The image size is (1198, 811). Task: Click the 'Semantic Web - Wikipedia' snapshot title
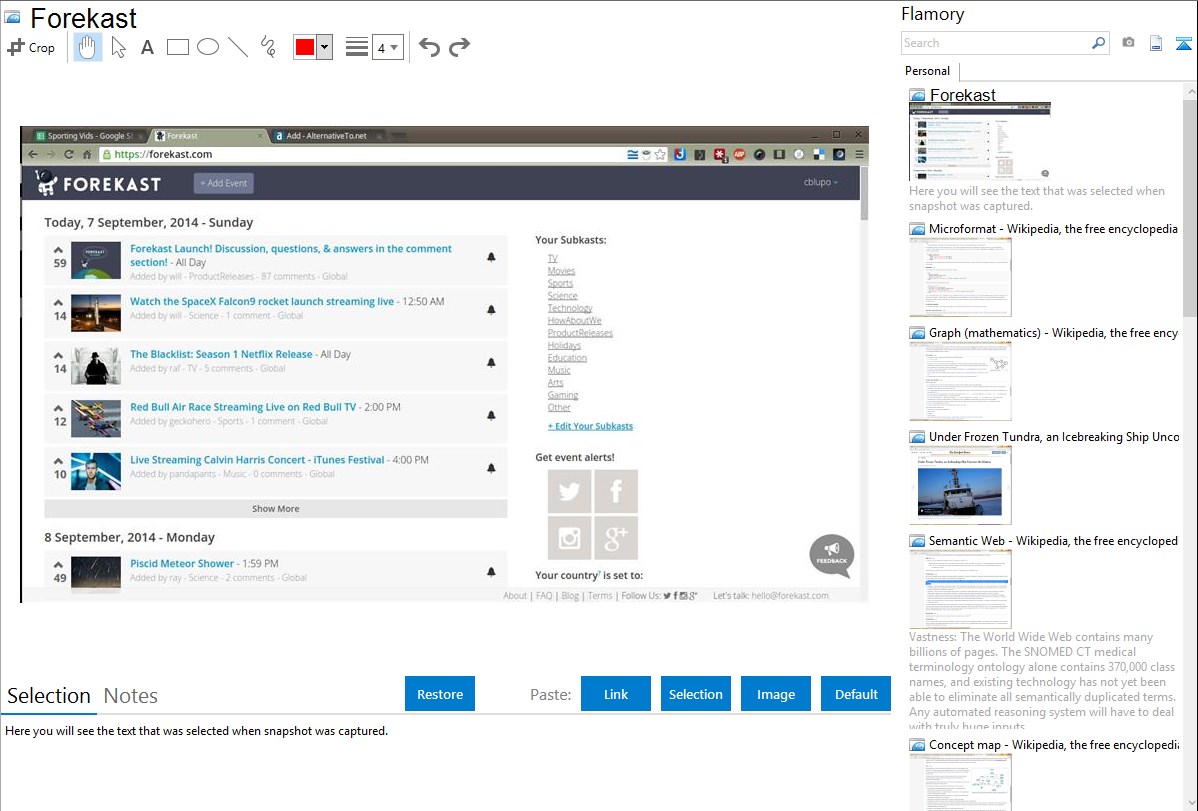[1053, 541]
